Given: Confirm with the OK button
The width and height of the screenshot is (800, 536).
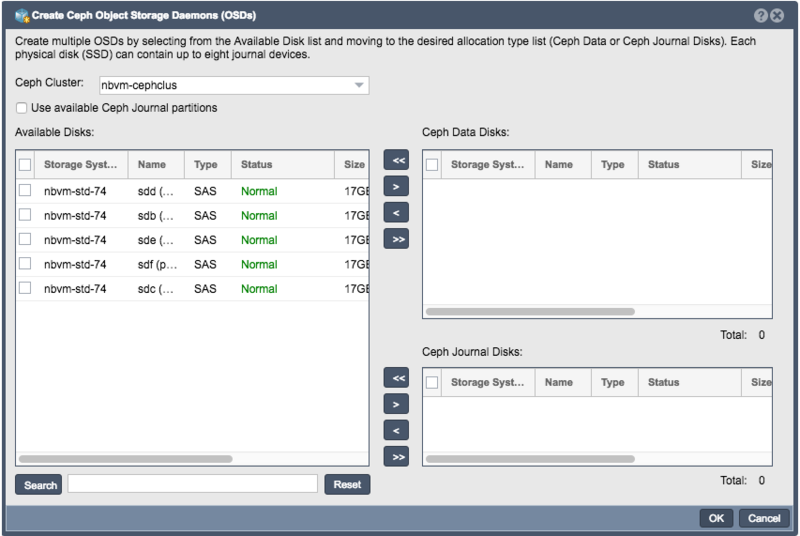Looking at the screenshot, I should tap(716, 518).
